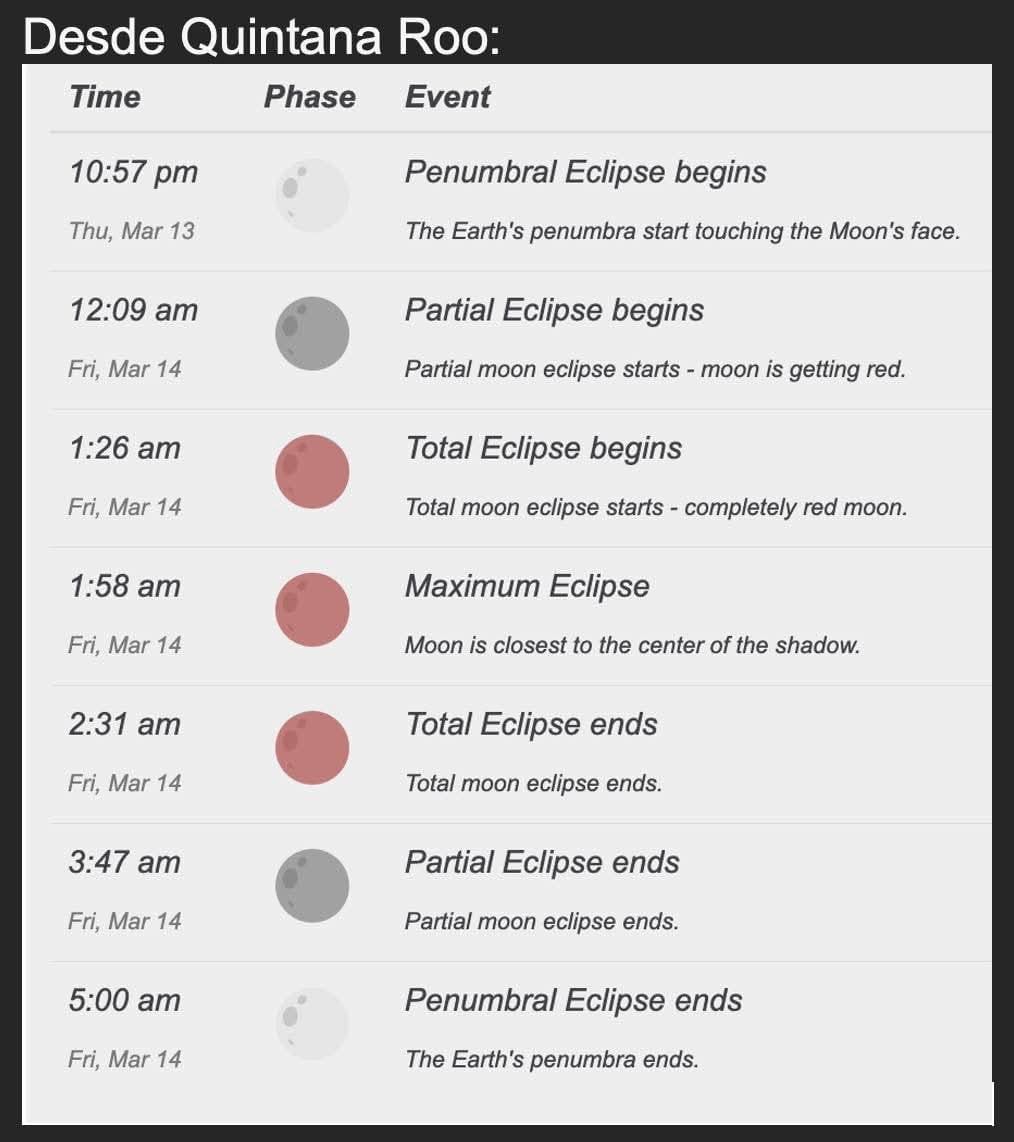Click the Desde Quintana Roo heading
Screen dimensions: 1014x1142
point(261,37)
